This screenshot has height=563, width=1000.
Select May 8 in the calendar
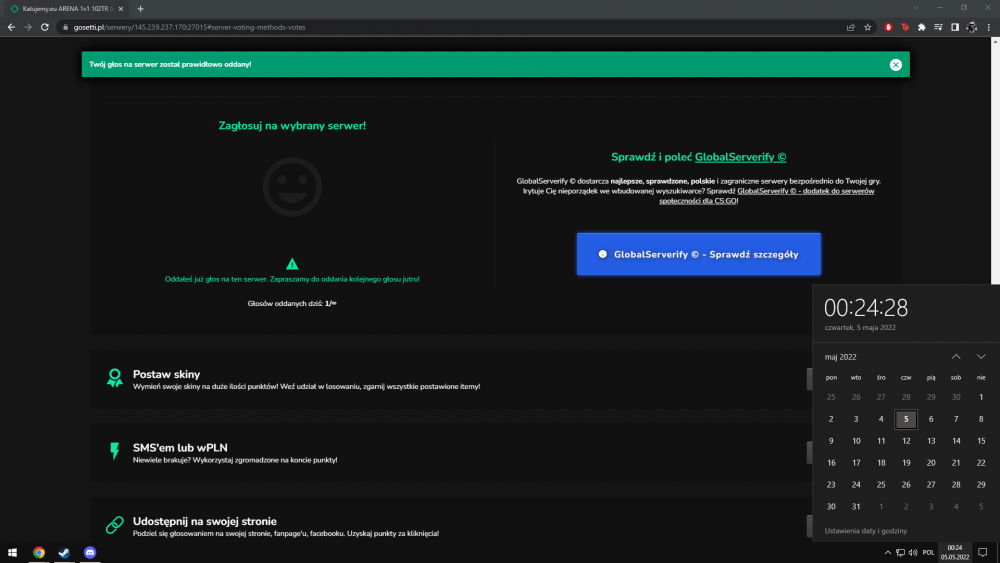[x=981, y=419]
